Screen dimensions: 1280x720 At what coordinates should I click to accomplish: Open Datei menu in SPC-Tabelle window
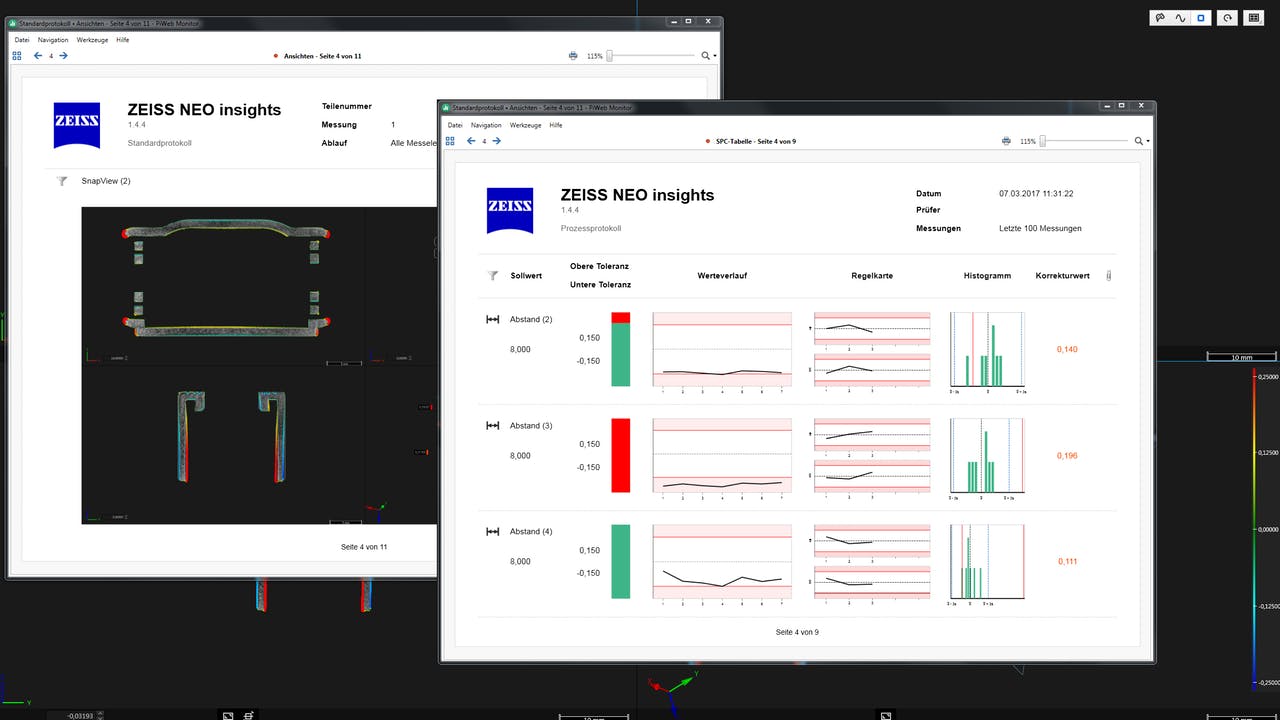pyautogui.click(x=455, y=125)
